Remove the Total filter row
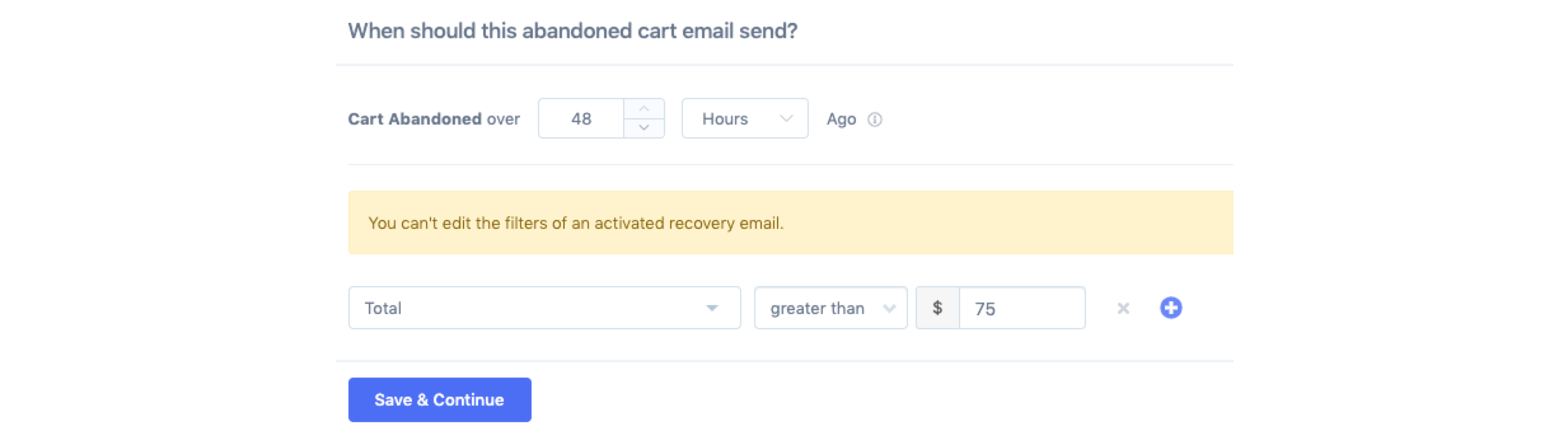The width and height of the screenshot is (1568, 431). pyautogui.click(x=1123, y=308)
